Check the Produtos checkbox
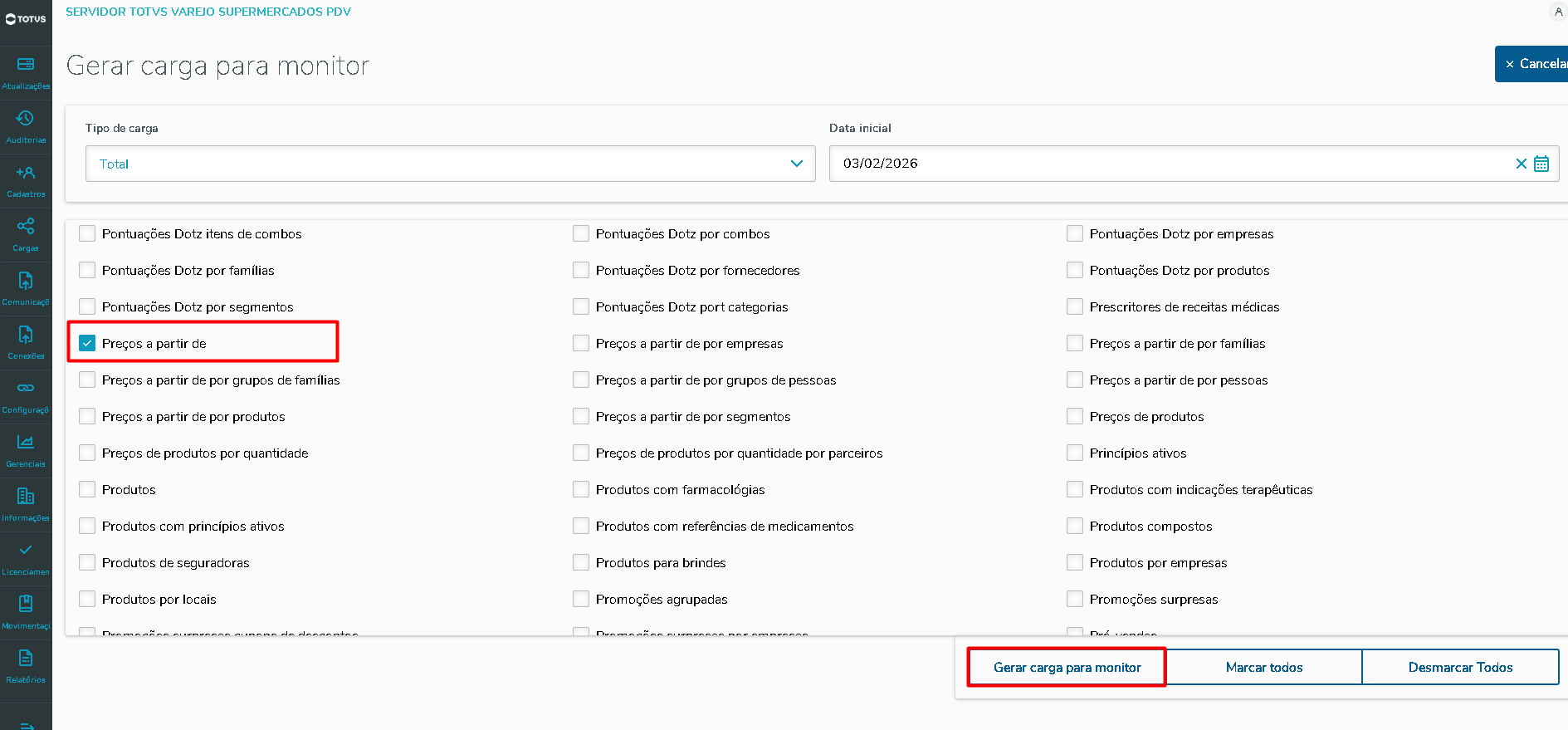The width and height of the screenshot is (1568, 730). 87,489
